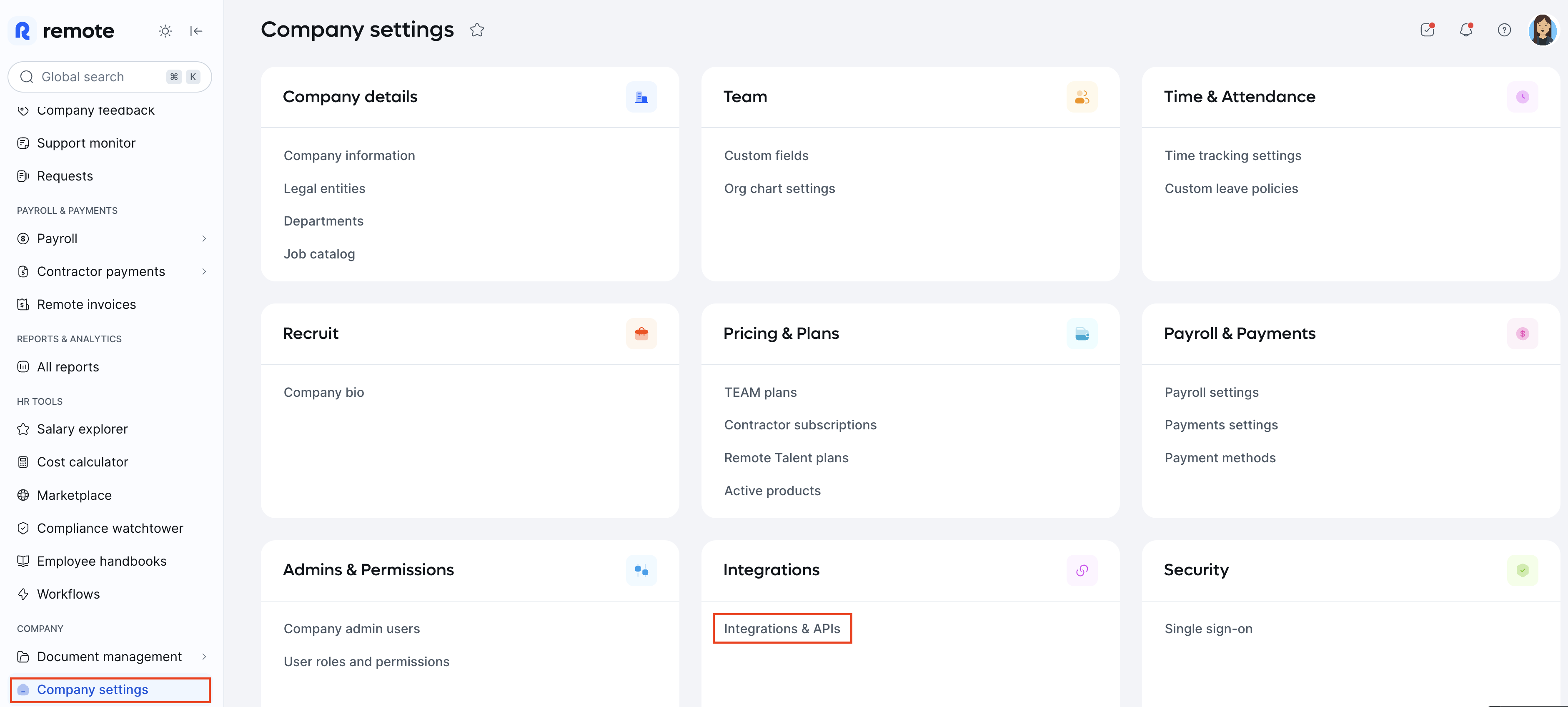
Task: Click the Recruit briefcase icon
Action: (641, 334)
